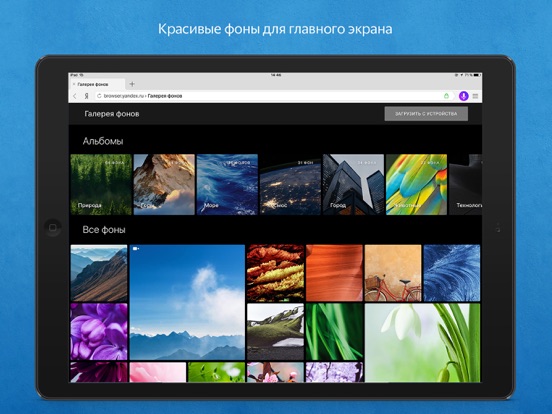Click the Галерея фонов page heading
This screenshot has width=552, height=414.
pyautogui.click(x=112, y=114)
